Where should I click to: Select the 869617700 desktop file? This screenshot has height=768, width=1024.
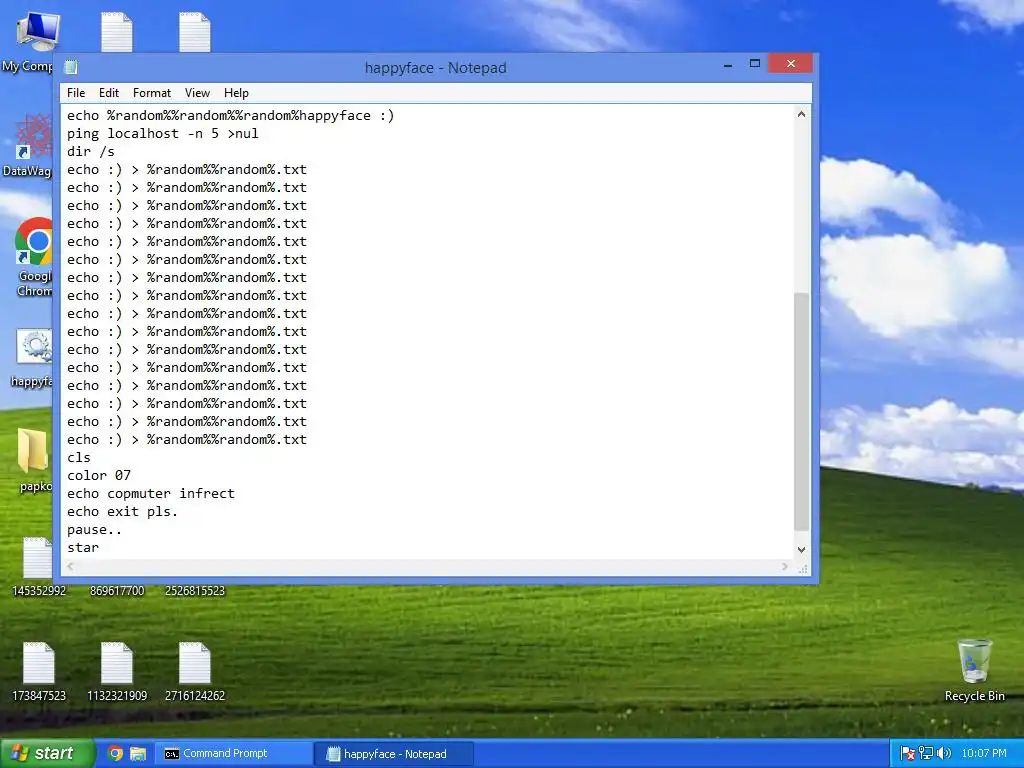117,590
